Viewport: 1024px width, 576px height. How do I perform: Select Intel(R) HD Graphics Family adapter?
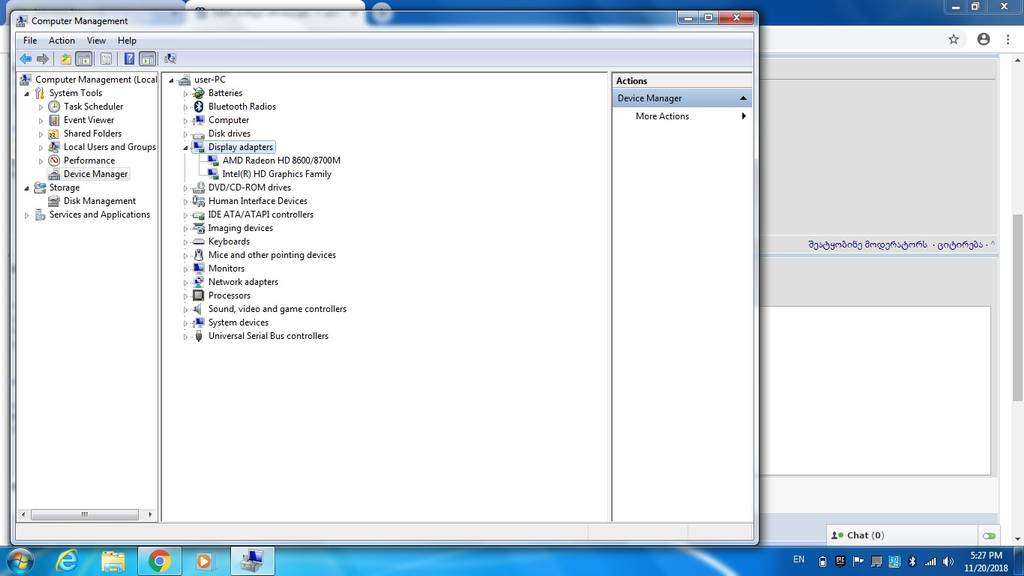[276, 174]
